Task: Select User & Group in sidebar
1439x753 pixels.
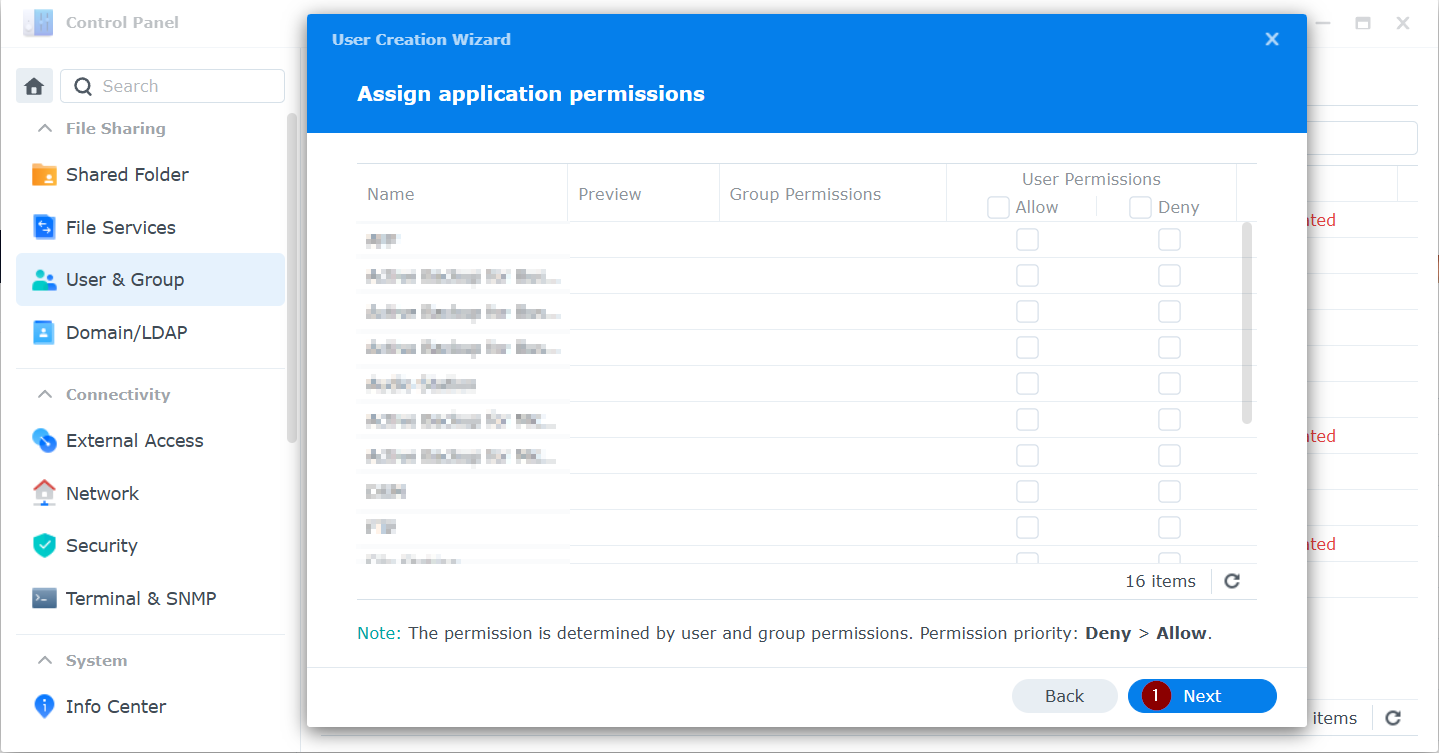Action: coord(150,279)
